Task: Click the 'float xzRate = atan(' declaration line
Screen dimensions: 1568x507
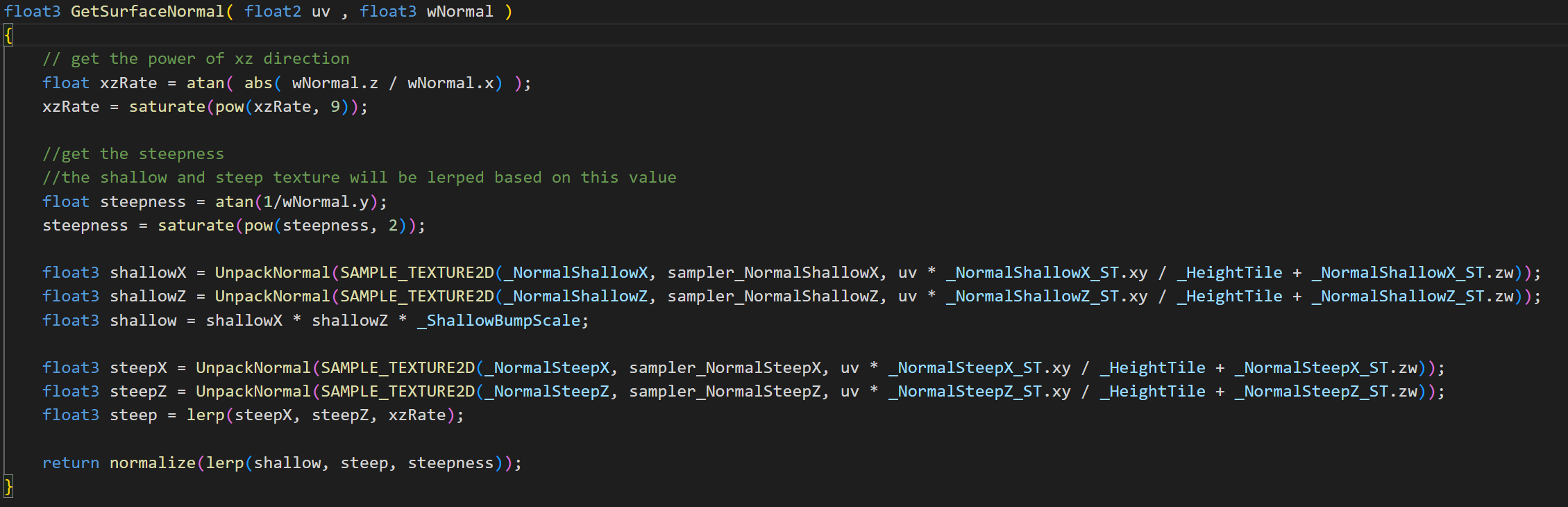Action: (287, 83)
